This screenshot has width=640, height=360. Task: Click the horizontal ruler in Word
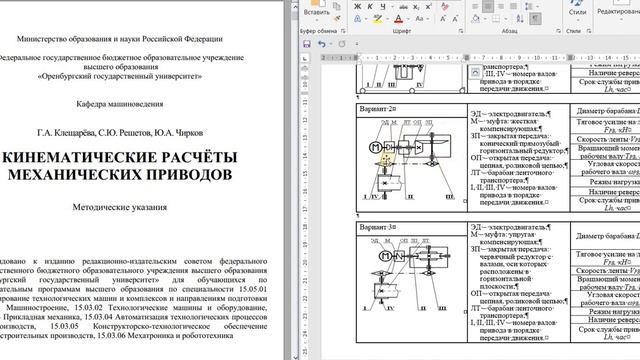tap(480, 58)
